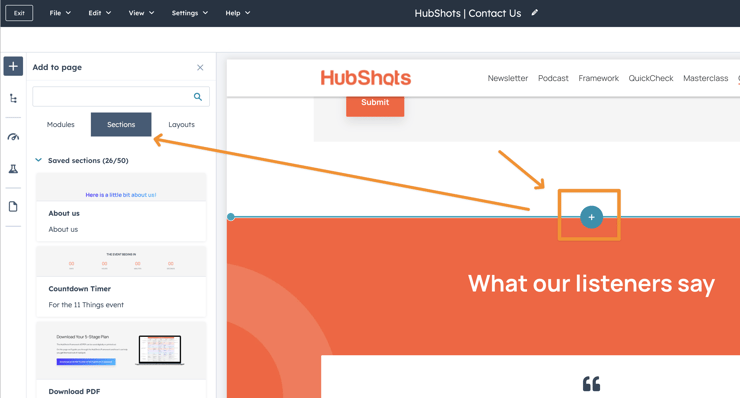Viewport: 740px width, 398px height.
Task: Open the View menu
Action: (141, 13)
